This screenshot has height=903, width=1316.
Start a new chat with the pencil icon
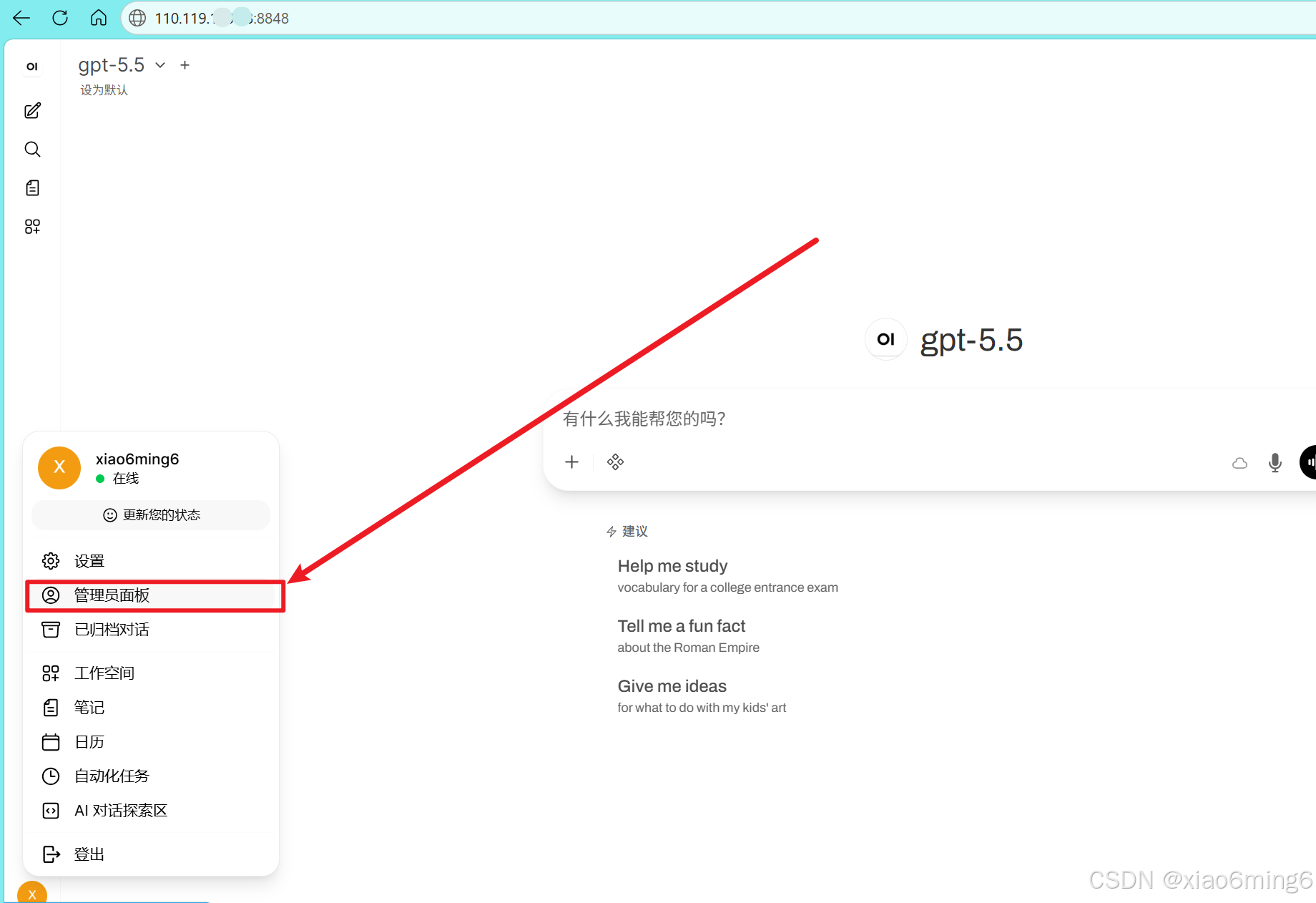click(32, 110)
